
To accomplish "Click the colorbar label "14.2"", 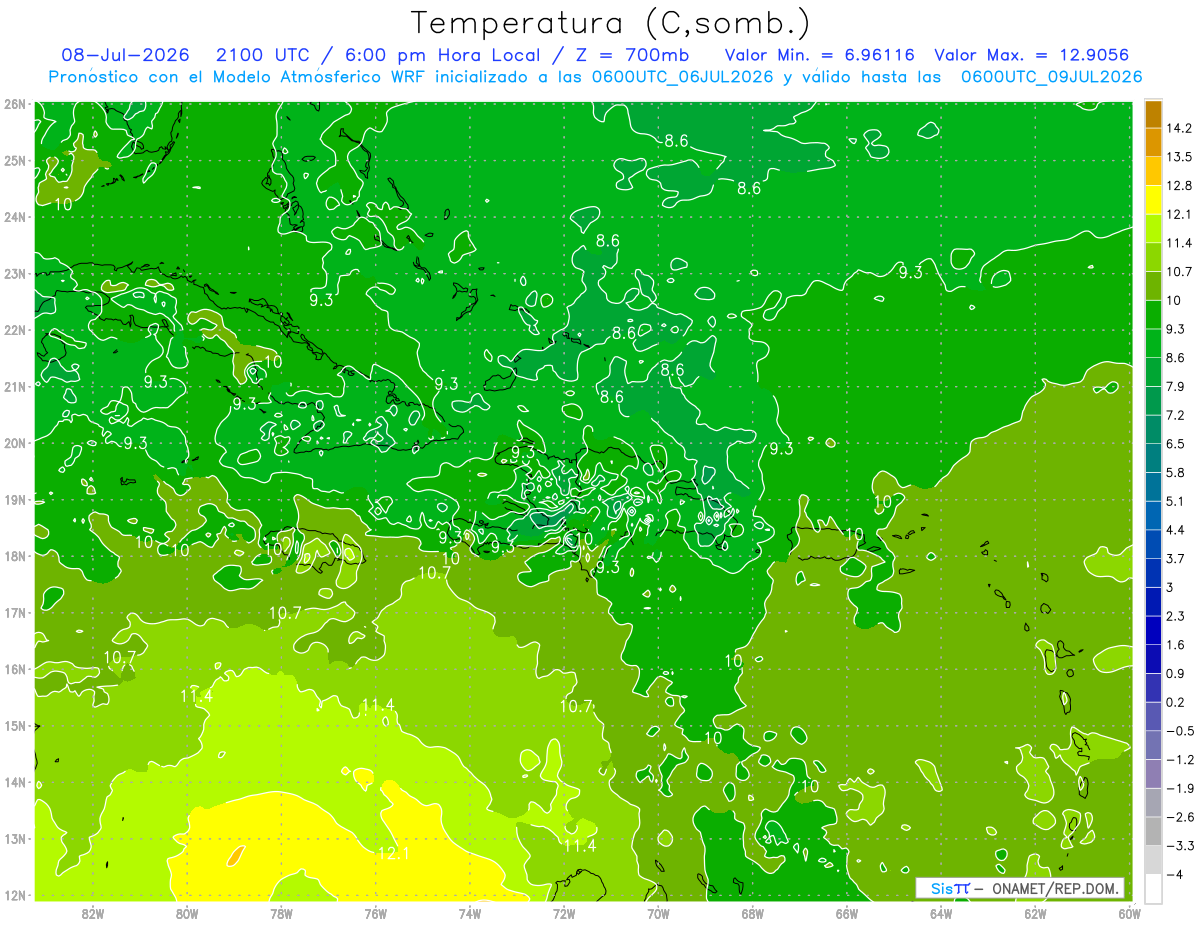I will pos(1179,128).
